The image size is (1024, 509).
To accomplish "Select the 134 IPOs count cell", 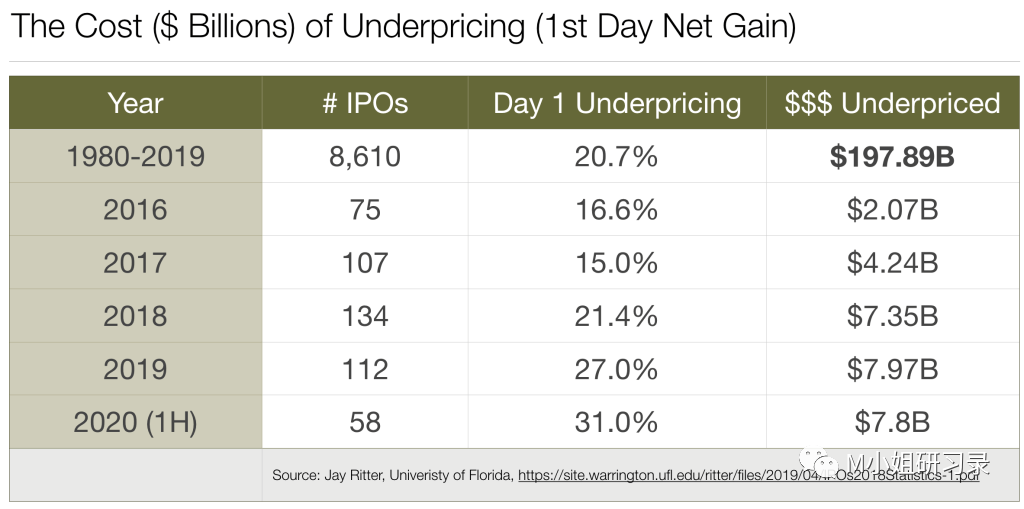I will coord(365,316).
